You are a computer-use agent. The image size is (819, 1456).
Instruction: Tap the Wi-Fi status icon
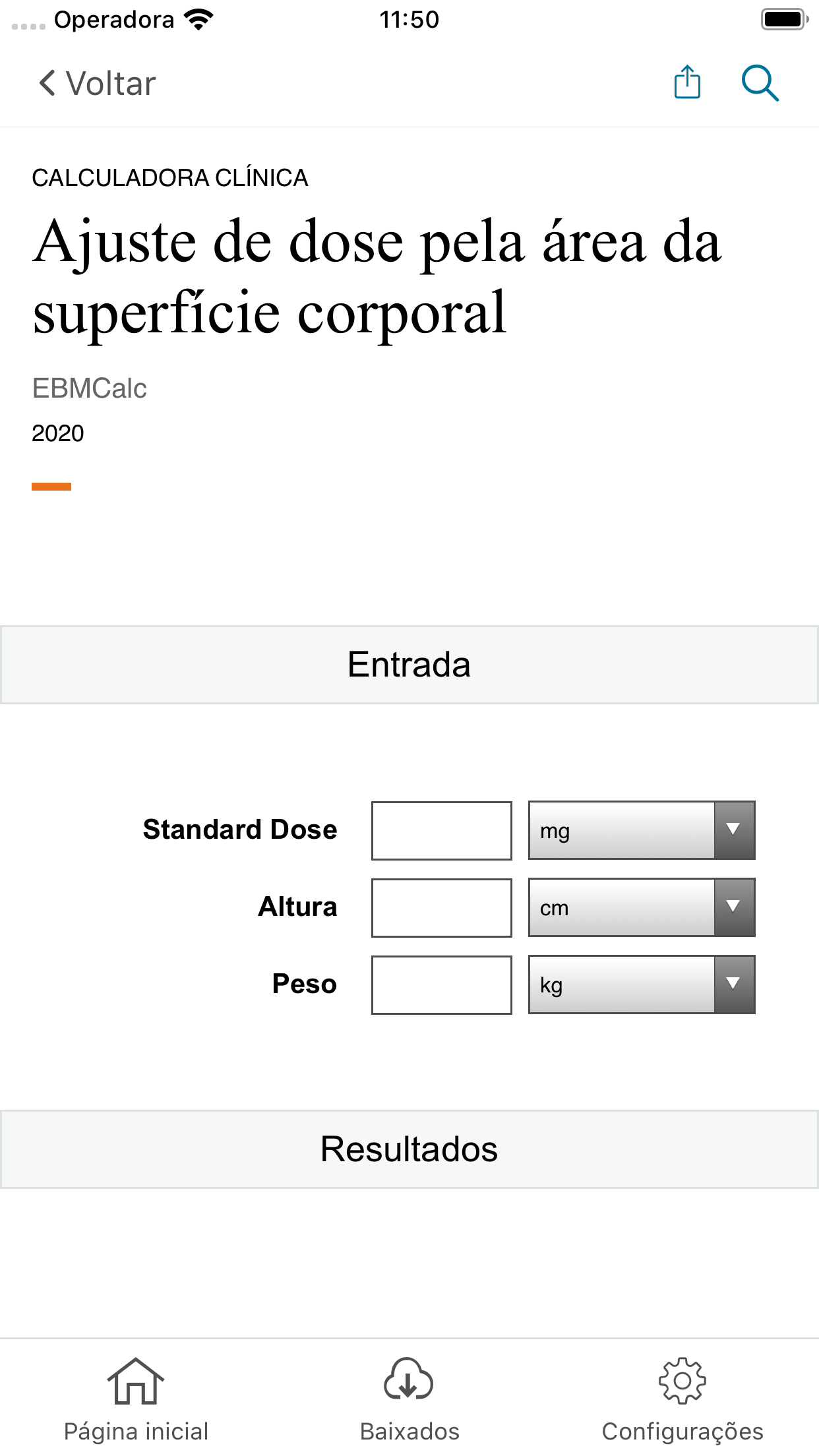point(197,18)
